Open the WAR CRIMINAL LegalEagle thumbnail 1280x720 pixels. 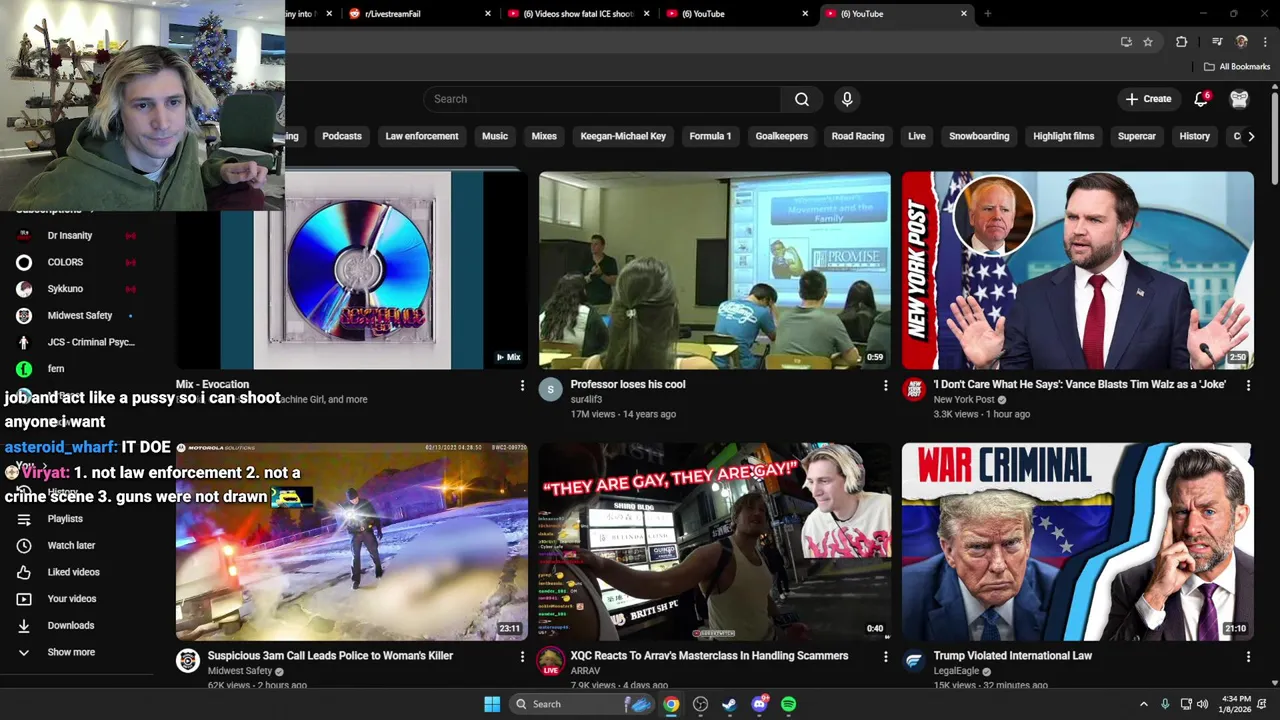(x=1078, y=541)
